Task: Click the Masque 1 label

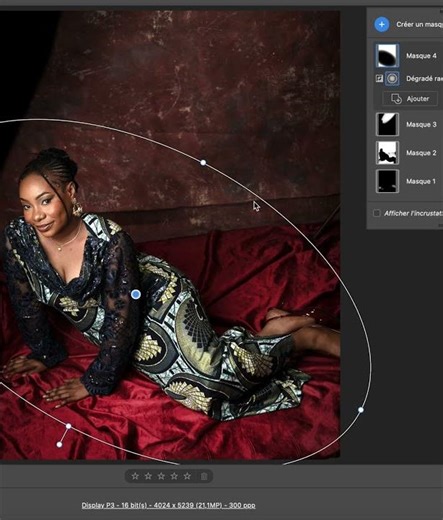Action: (x=421, y=181)
